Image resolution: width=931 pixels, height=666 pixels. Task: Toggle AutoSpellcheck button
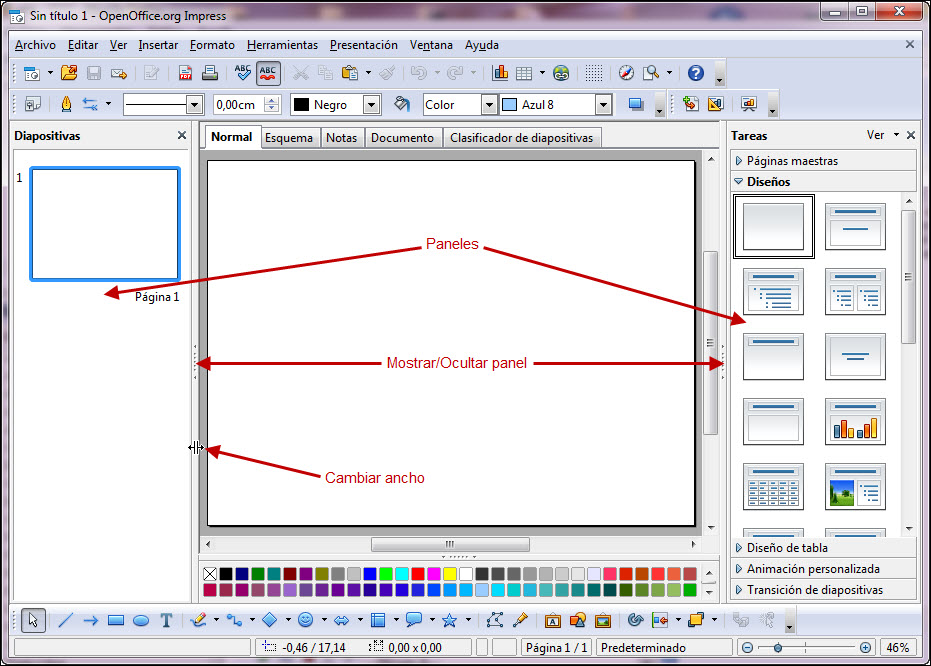coord(268,73)
